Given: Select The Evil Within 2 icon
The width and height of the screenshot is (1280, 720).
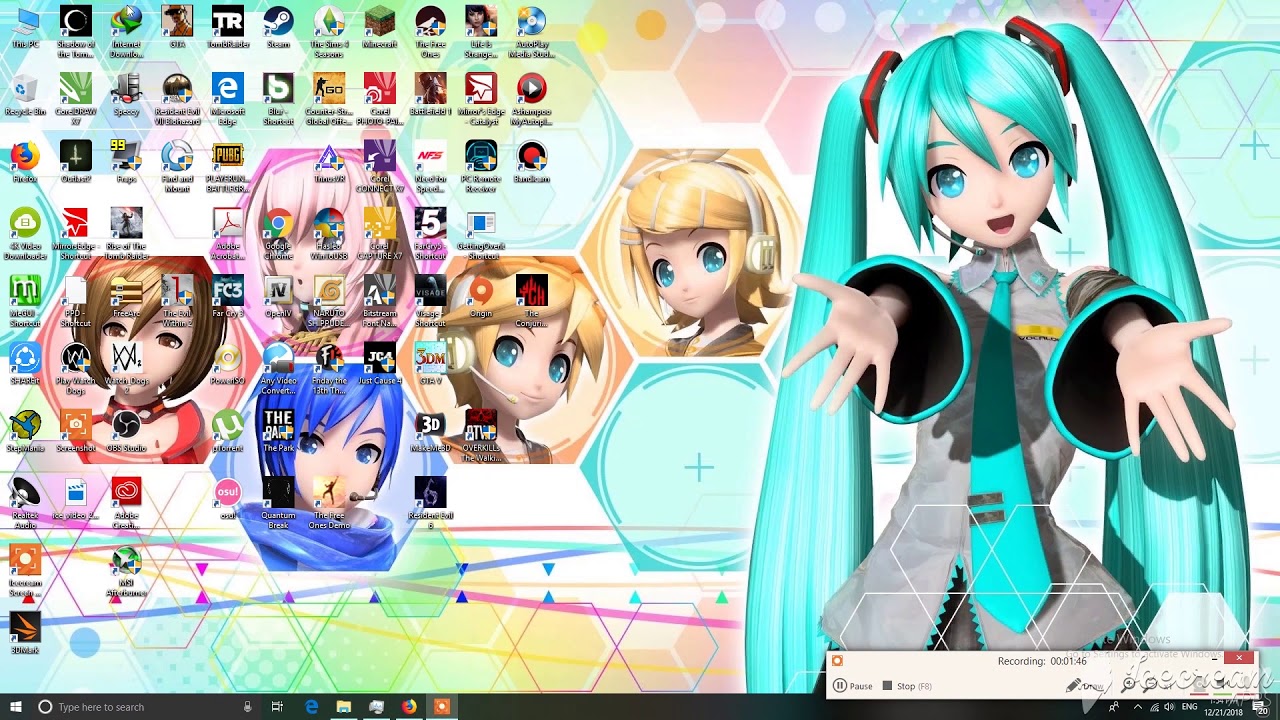Looking at the screenshot, I should pos(177,301).
